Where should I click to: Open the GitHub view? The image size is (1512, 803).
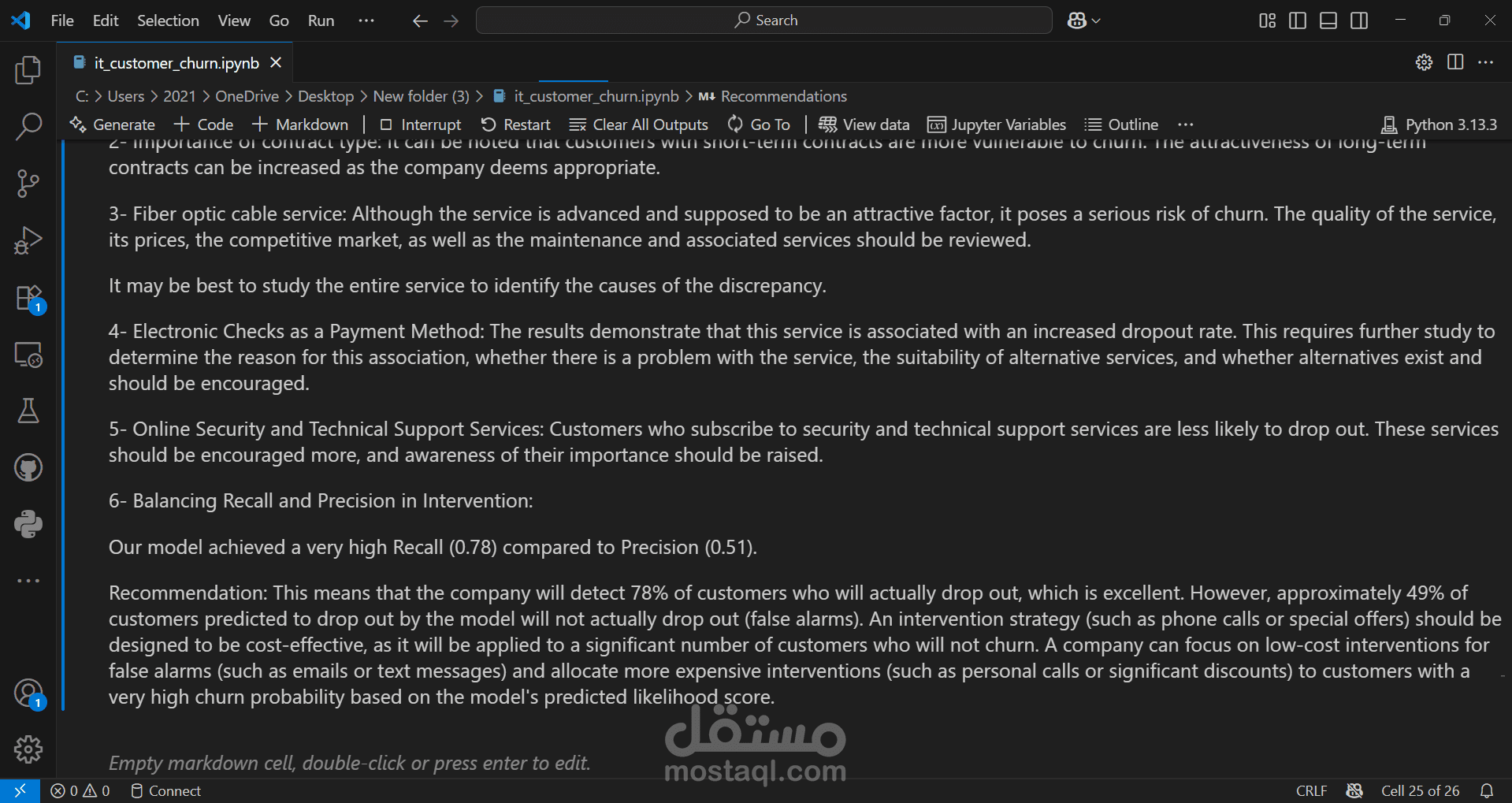click(x=28, y=467)
